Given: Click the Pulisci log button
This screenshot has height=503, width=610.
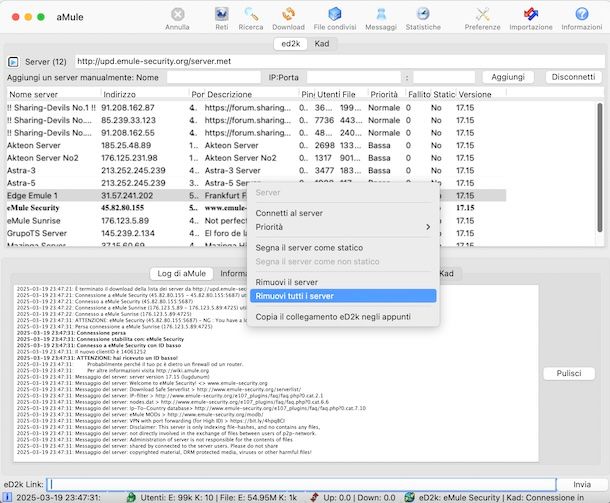Looking at the screenshot, I should pyautogui.click(x=569, y=373).
